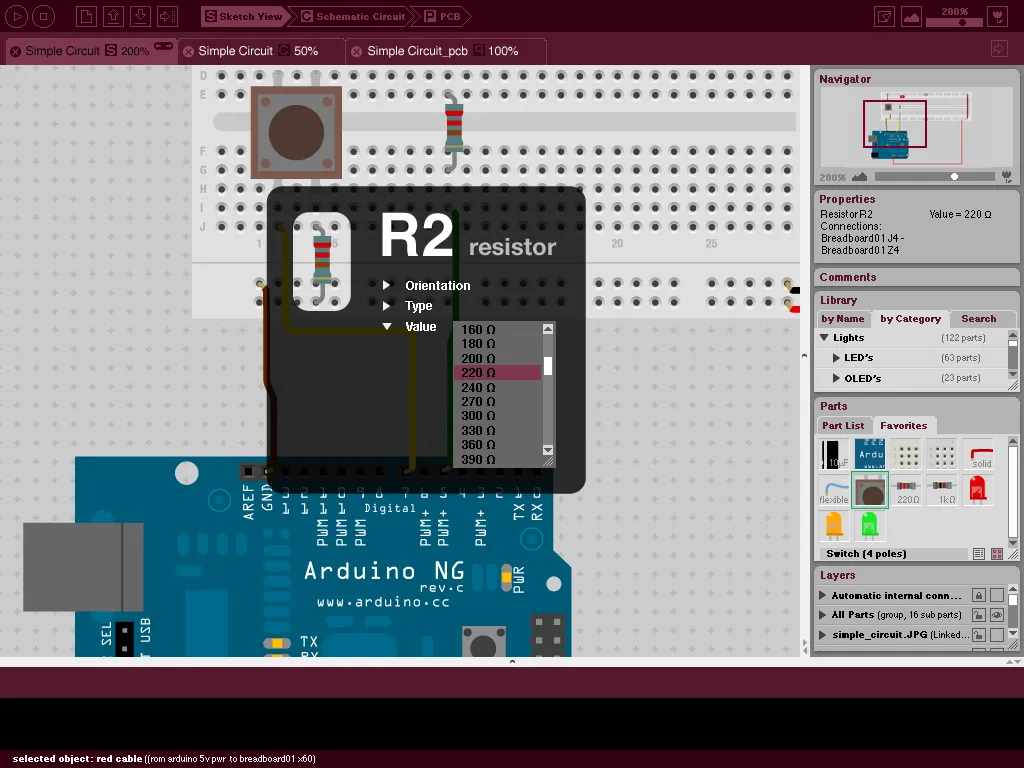The image size is (1024, 768).
Task: Switch Parts panel to grid view
Action: [x=997, y=554]
